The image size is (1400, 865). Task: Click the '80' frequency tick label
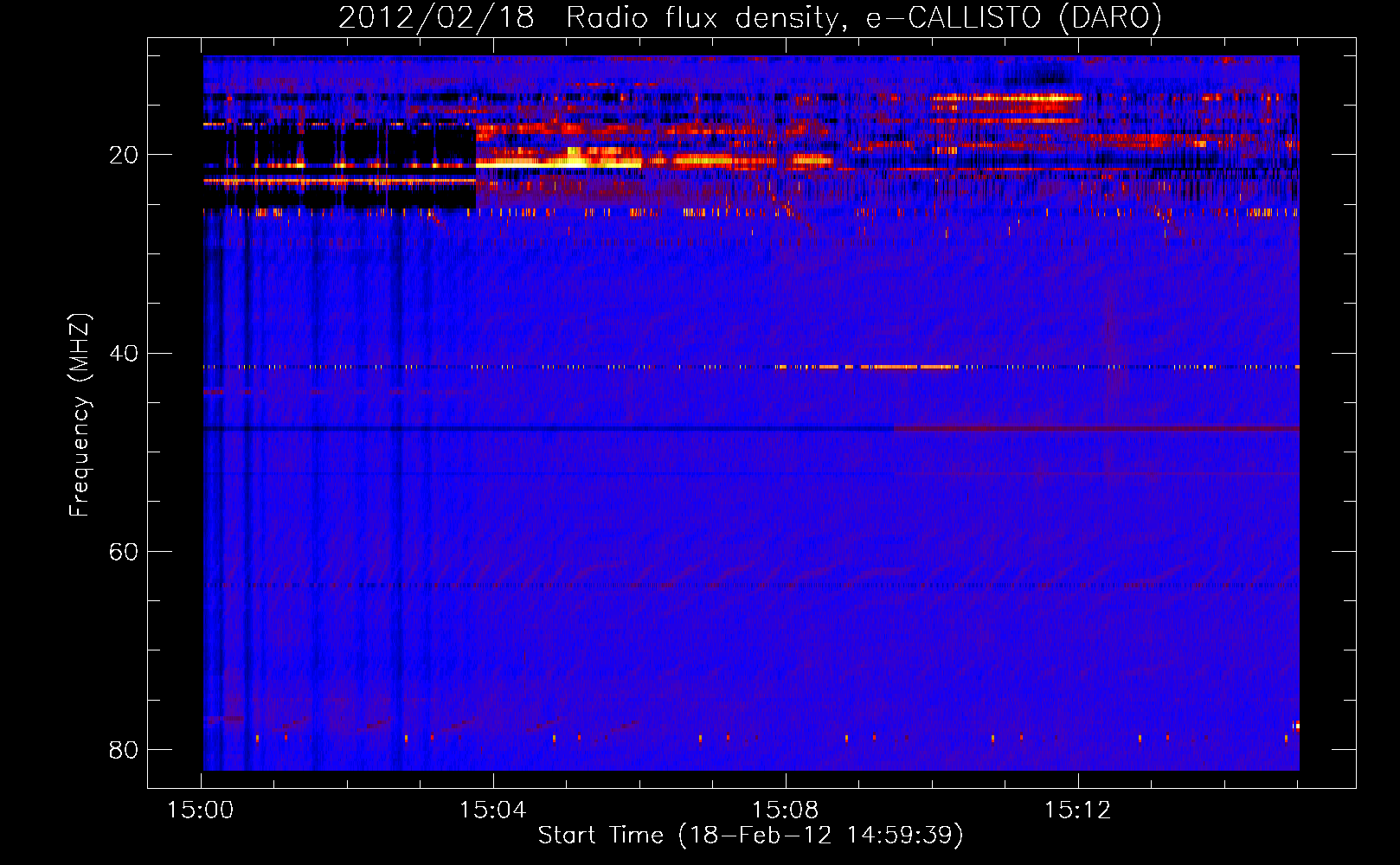(124, 749)
